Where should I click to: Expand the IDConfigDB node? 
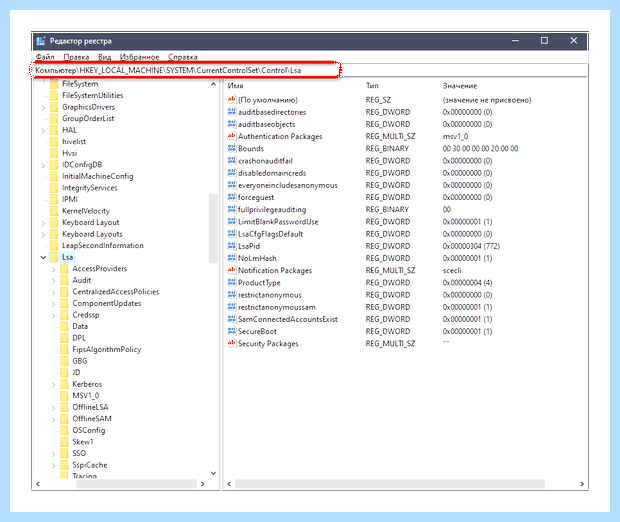coord(43,165)
